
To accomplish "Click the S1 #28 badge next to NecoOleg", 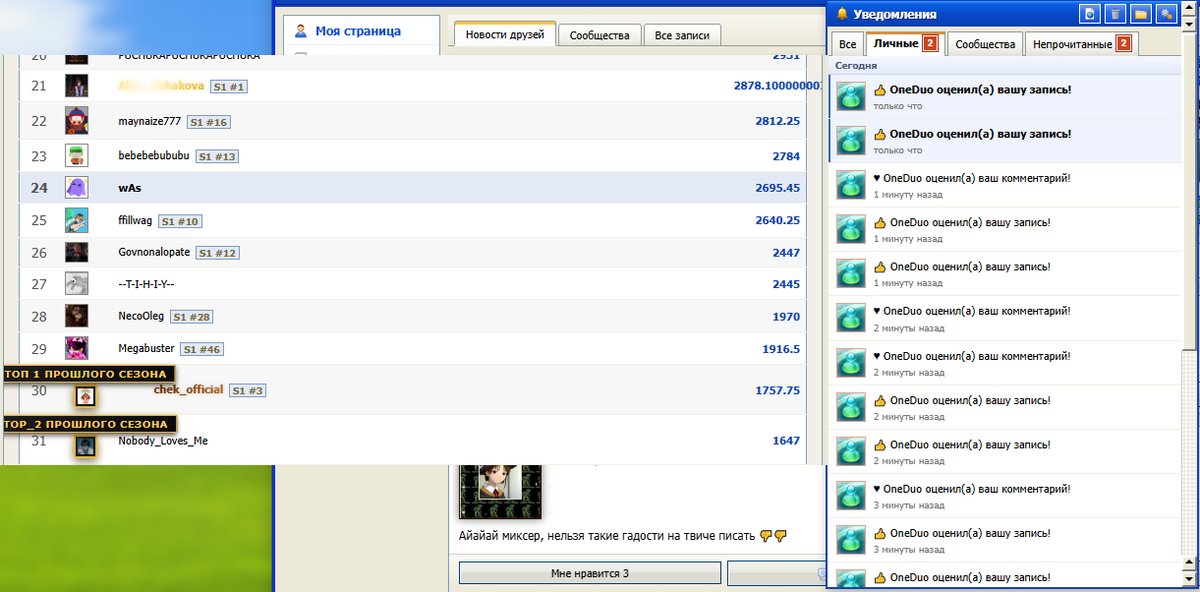I will [191, 317].
